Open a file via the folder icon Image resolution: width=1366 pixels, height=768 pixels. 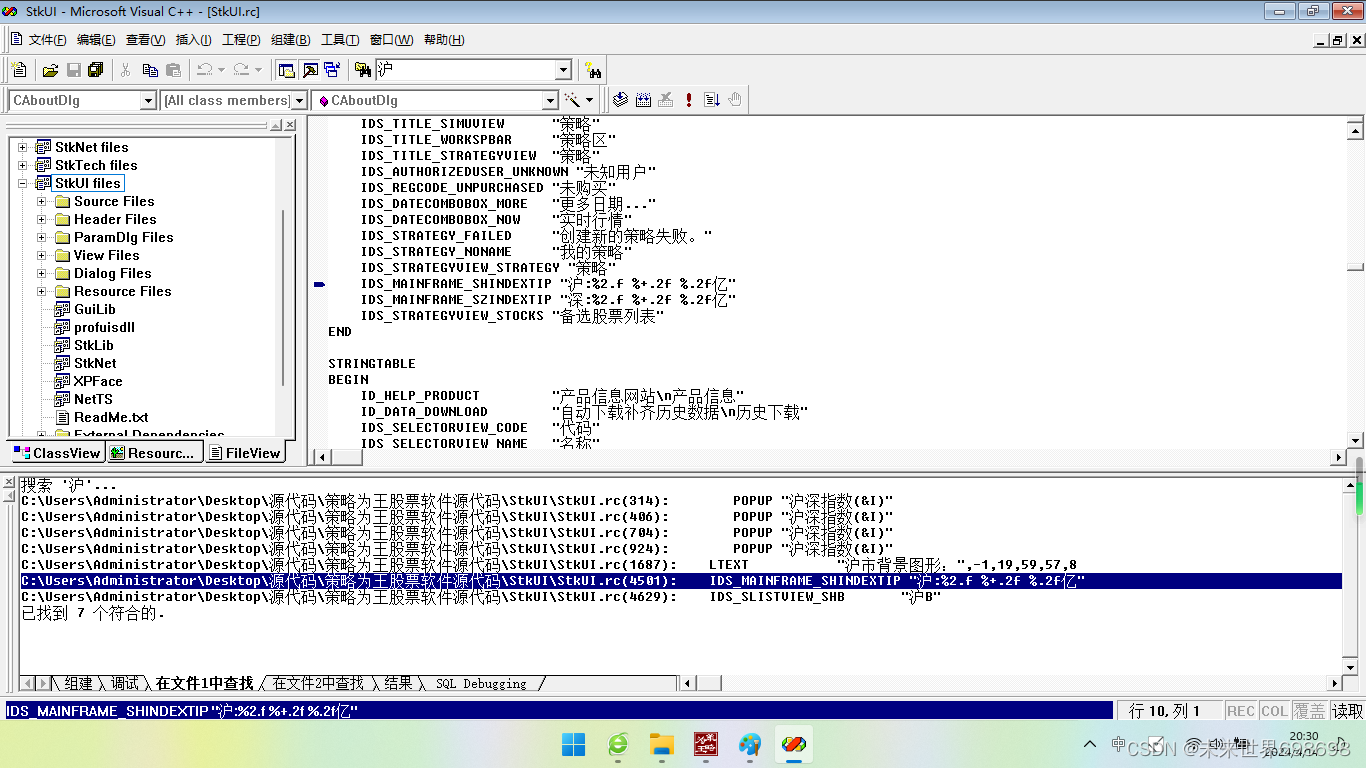point(50,70)
